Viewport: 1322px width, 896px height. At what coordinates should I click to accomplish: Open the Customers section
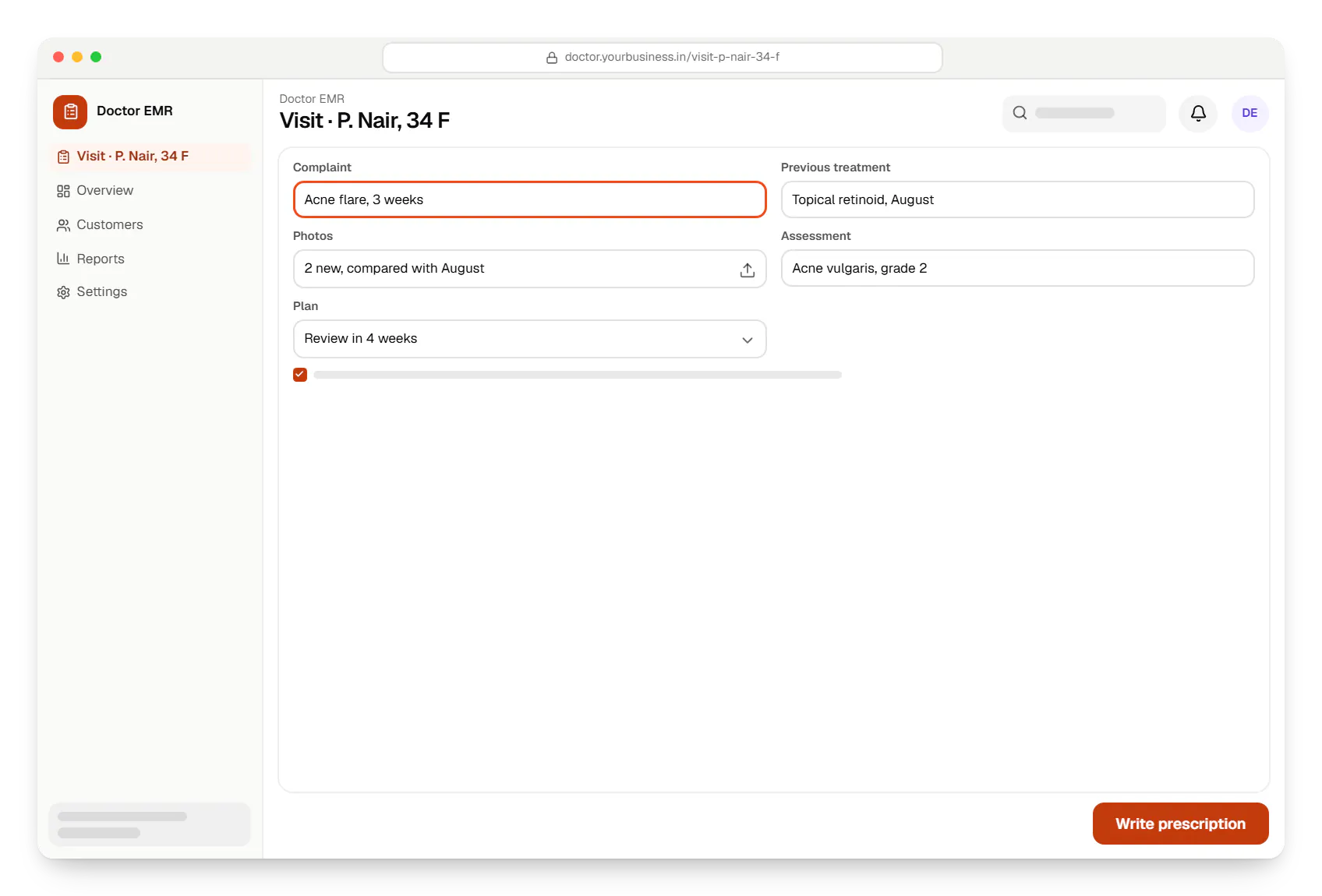tap(150, 225)
